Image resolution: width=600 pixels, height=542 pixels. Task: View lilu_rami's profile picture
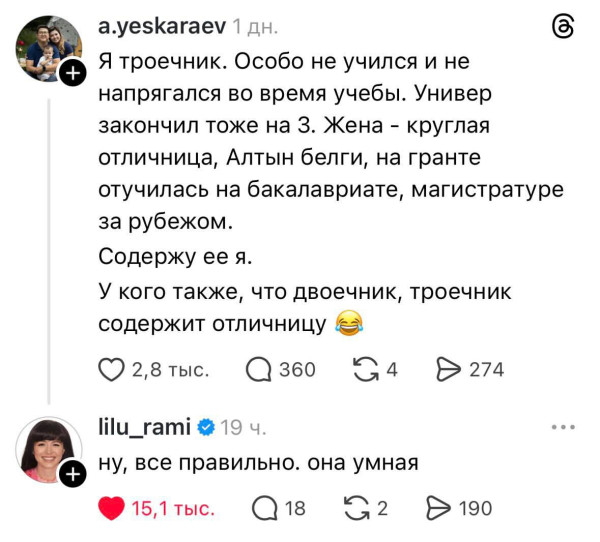[48, 450]
